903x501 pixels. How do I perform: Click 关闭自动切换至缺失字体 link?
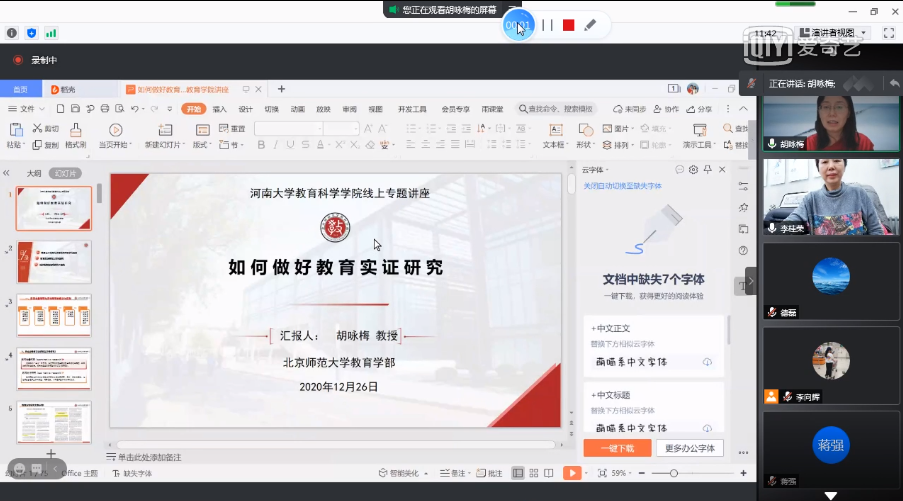623,186
